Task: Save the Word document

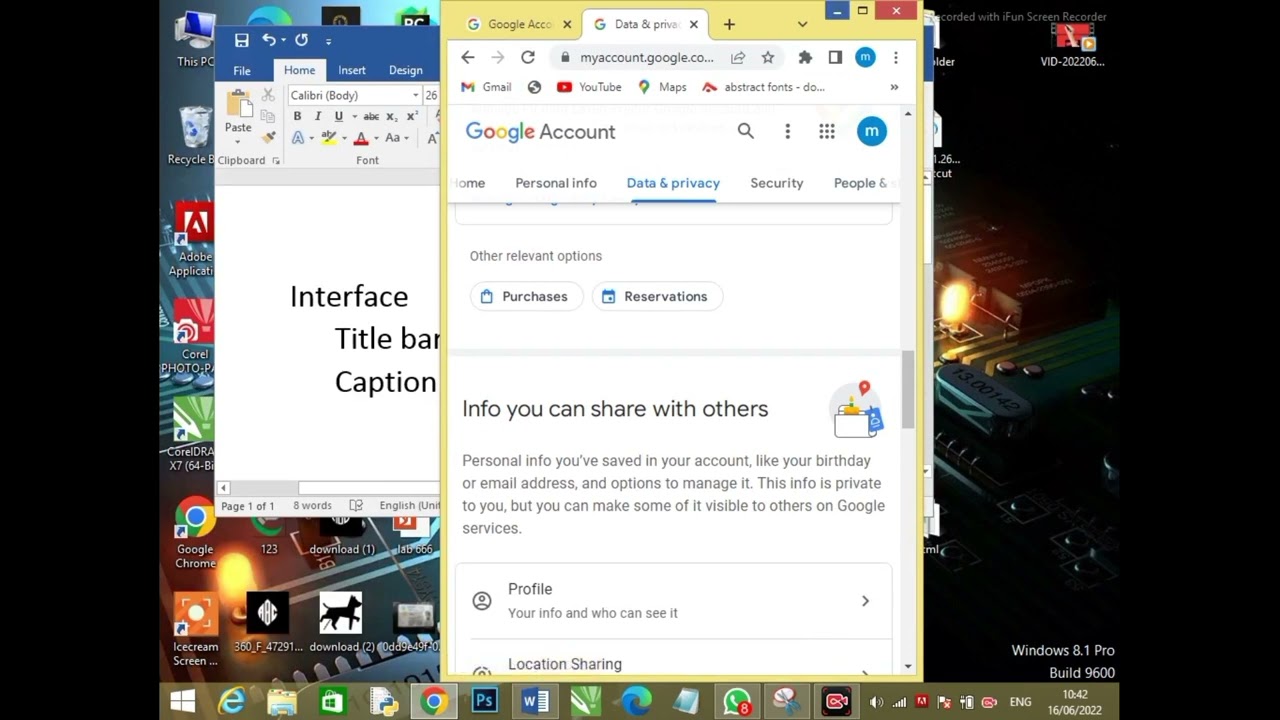Action: click(x=241, y=40)
